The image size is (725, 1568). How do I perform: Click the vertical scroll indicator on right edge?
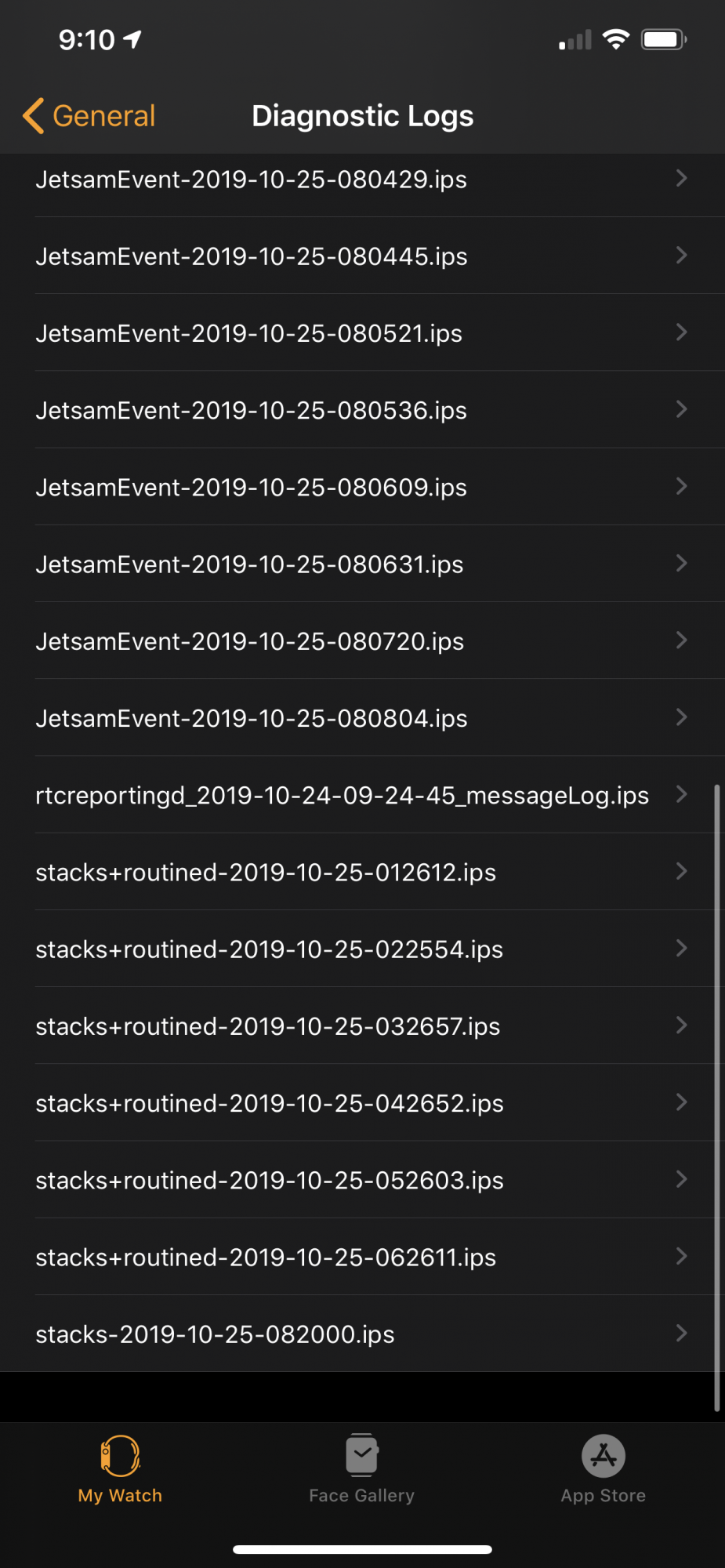pos(717,1098)
